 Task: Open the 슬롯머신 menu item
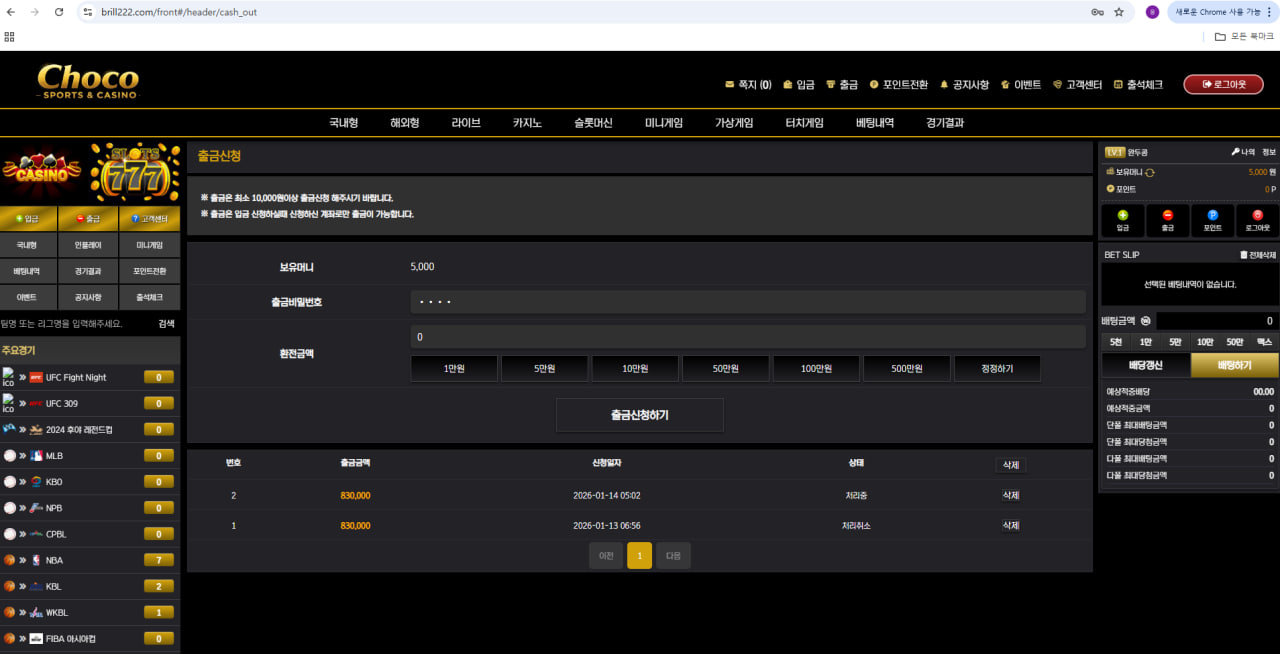click(x=593, y=123)
